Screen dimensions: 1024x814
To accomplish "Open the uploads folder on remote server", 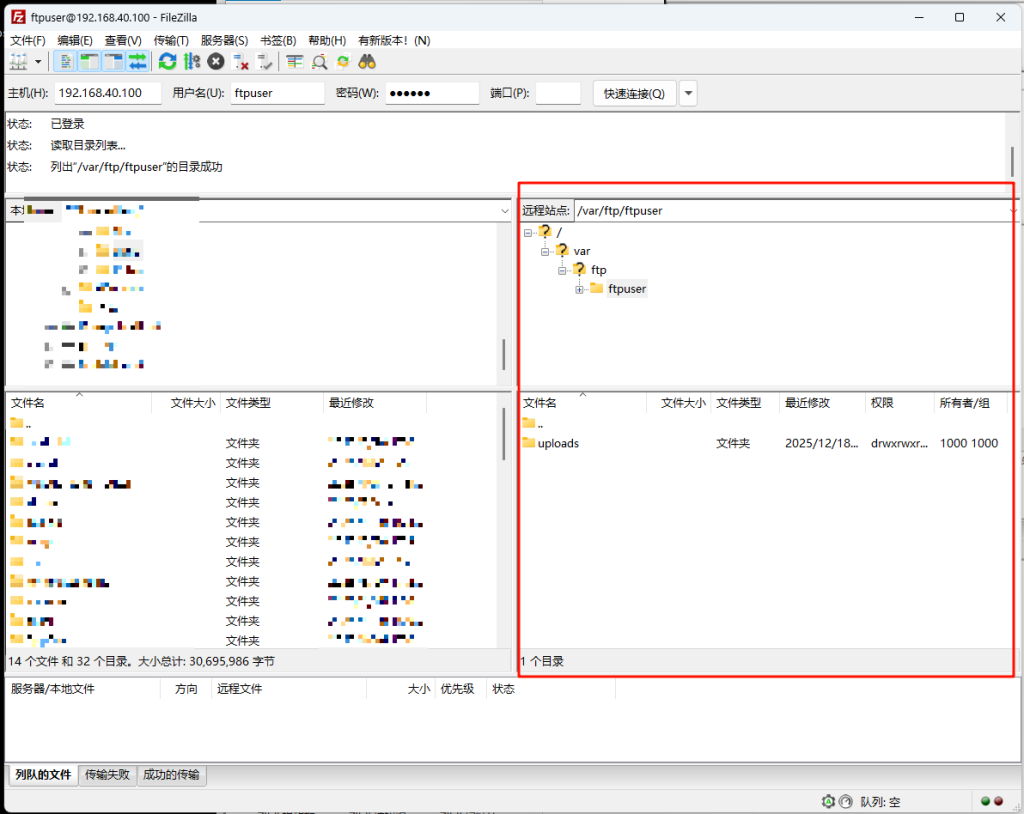I will pos(556,443).
